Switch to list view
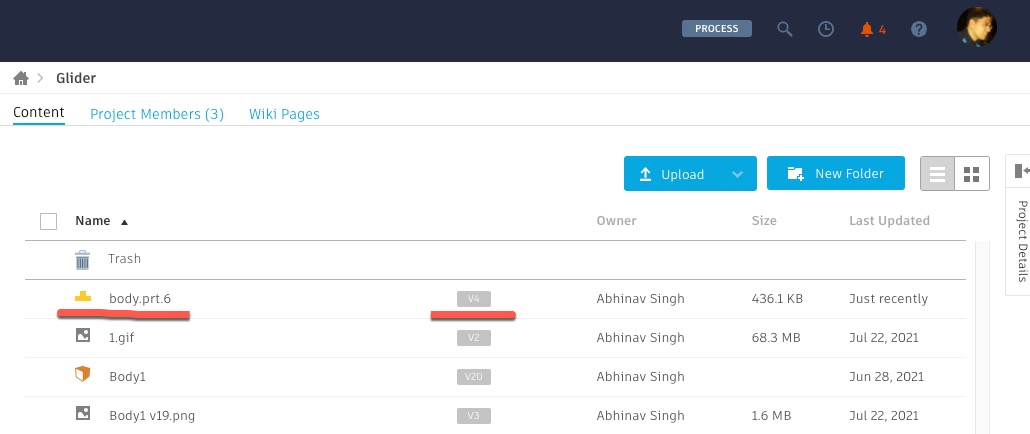 (937, 173)
